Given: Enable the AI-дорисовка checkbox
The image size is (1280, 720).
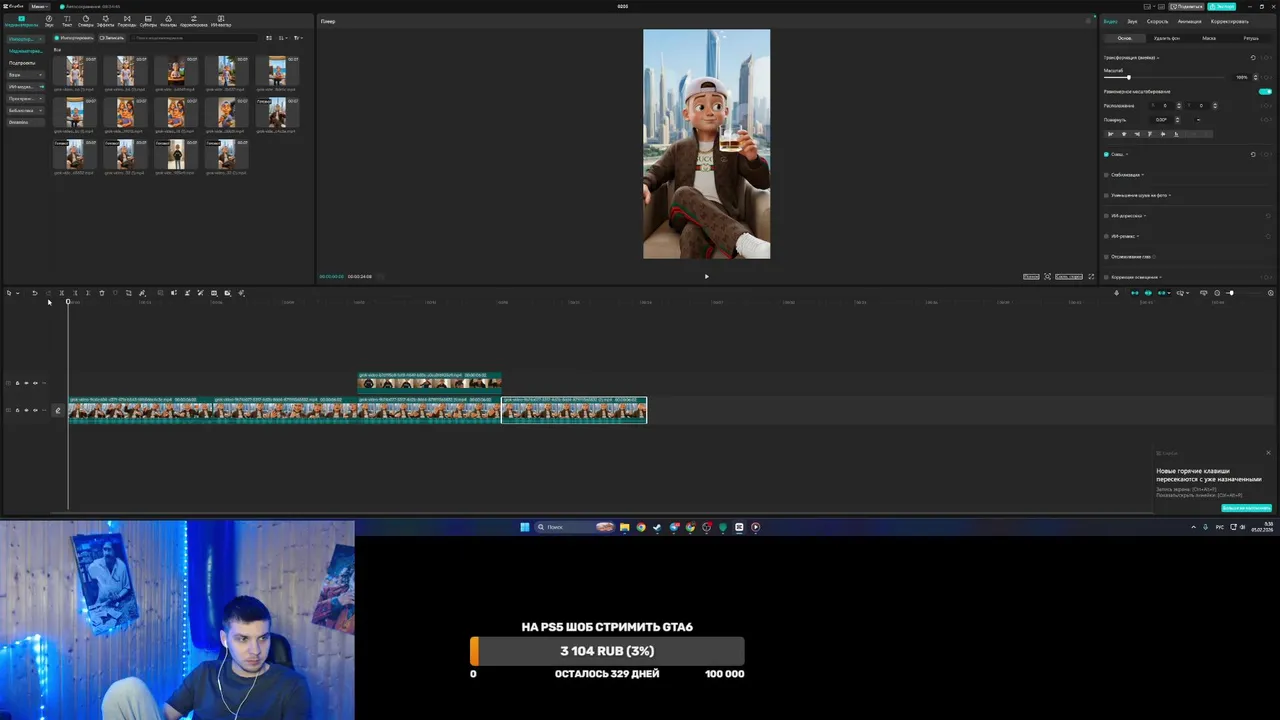Looking at the screenshot, I should coord(1106,216).
